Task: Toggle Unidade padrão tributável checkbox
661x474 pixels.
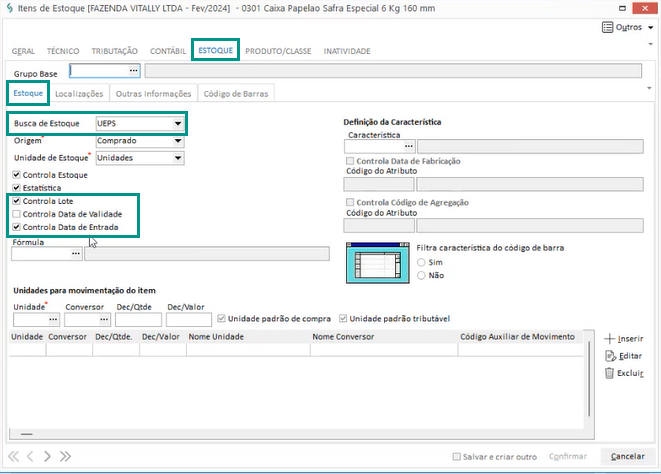Action: coord(343,318)
